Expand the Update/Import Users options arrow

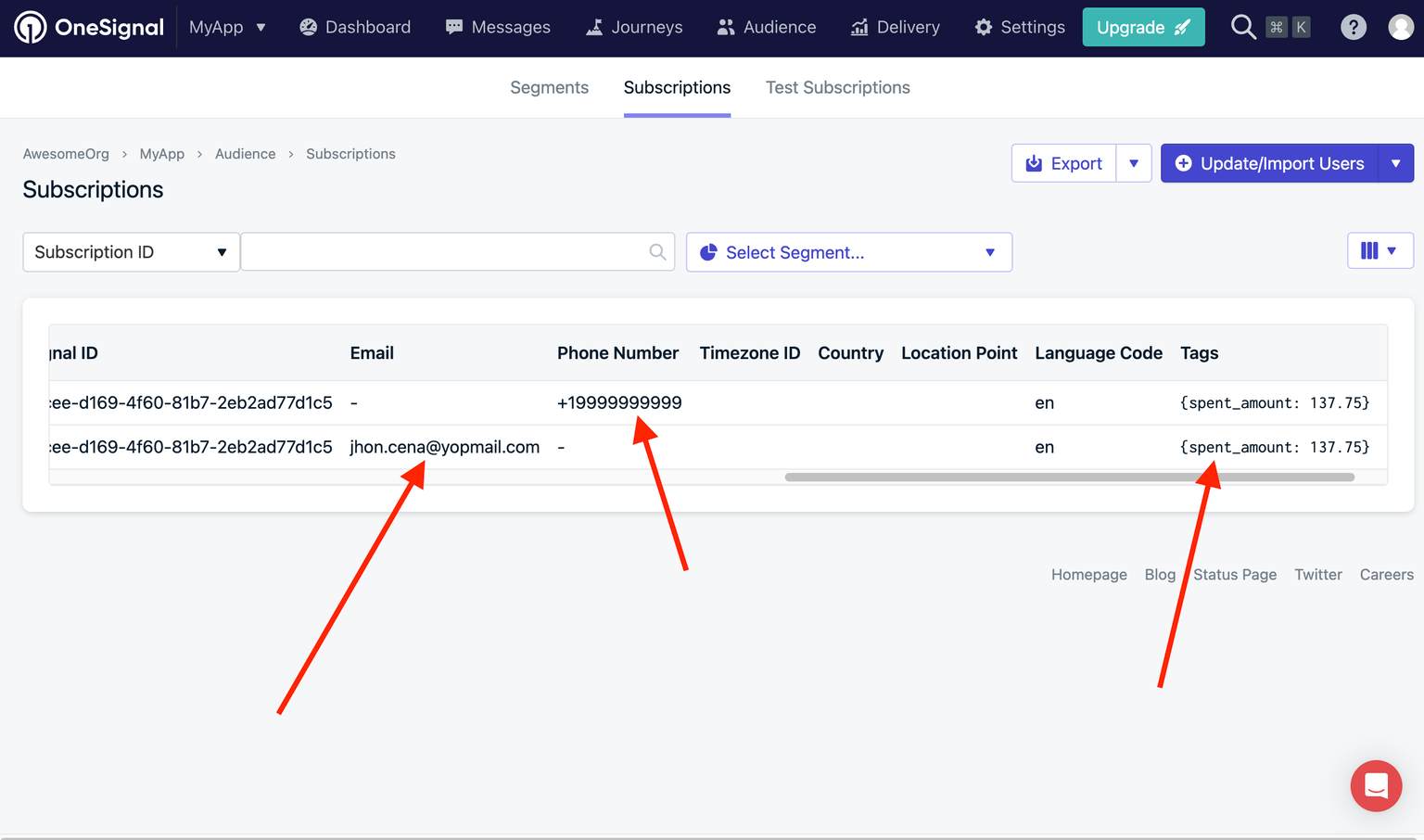(x=1396, y=163)
